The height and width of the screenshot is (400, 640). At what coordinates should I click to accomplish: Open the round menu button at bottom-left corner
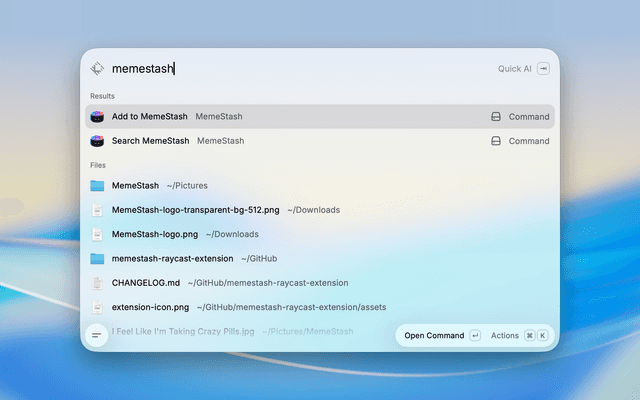[97, 336]
